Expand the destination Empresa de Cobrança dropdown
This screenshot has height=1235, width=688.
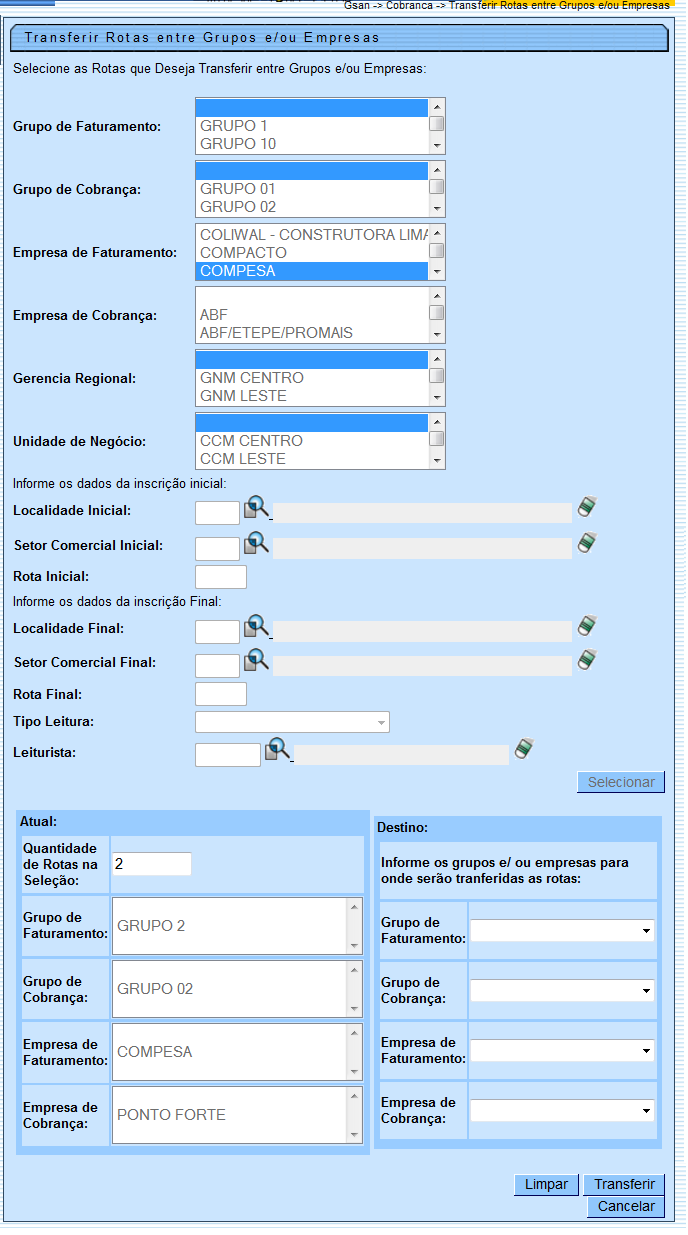tap(562, 1111)
